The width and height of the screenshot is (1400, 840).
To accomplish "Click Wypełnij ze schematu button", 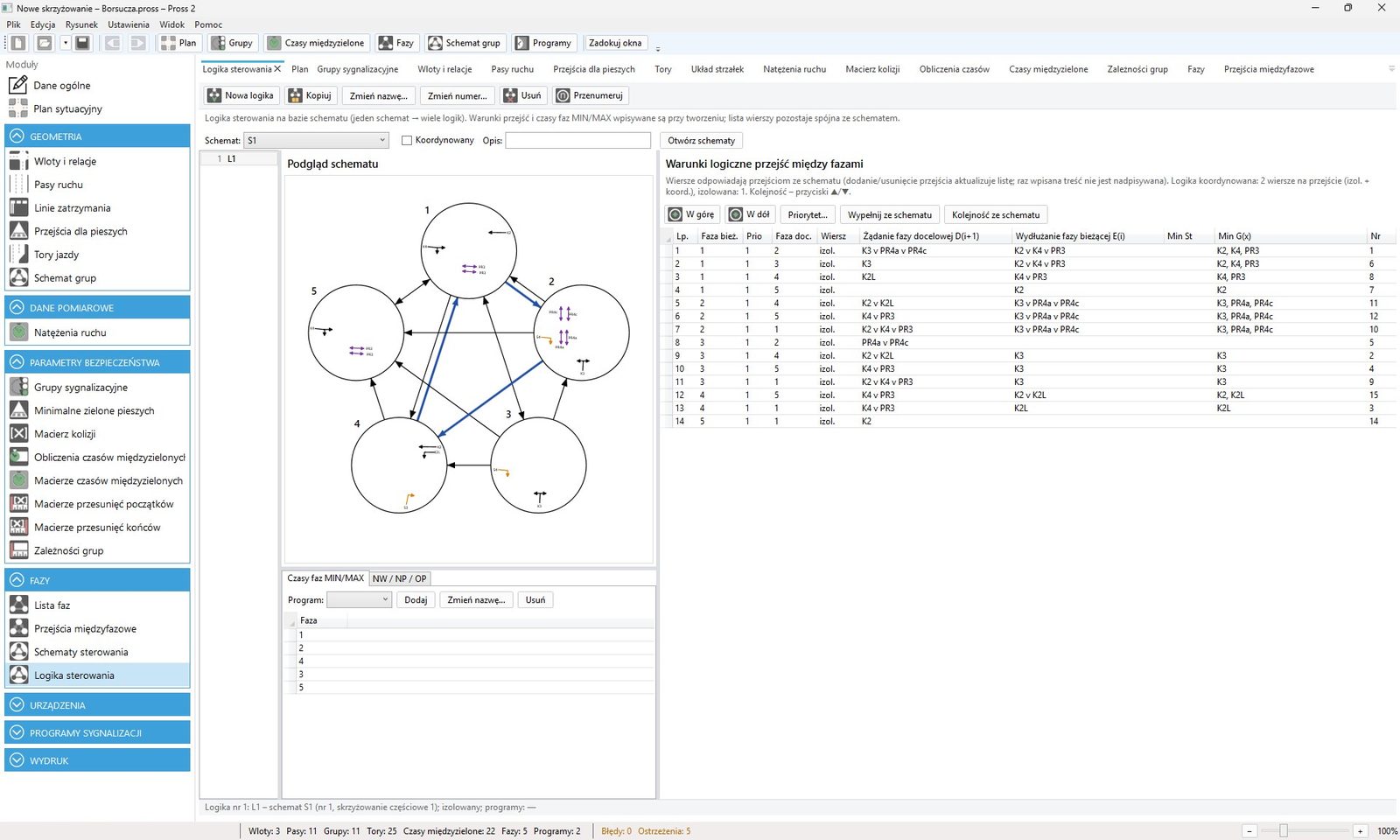I will pyautogui.click(x=890, y=214).
